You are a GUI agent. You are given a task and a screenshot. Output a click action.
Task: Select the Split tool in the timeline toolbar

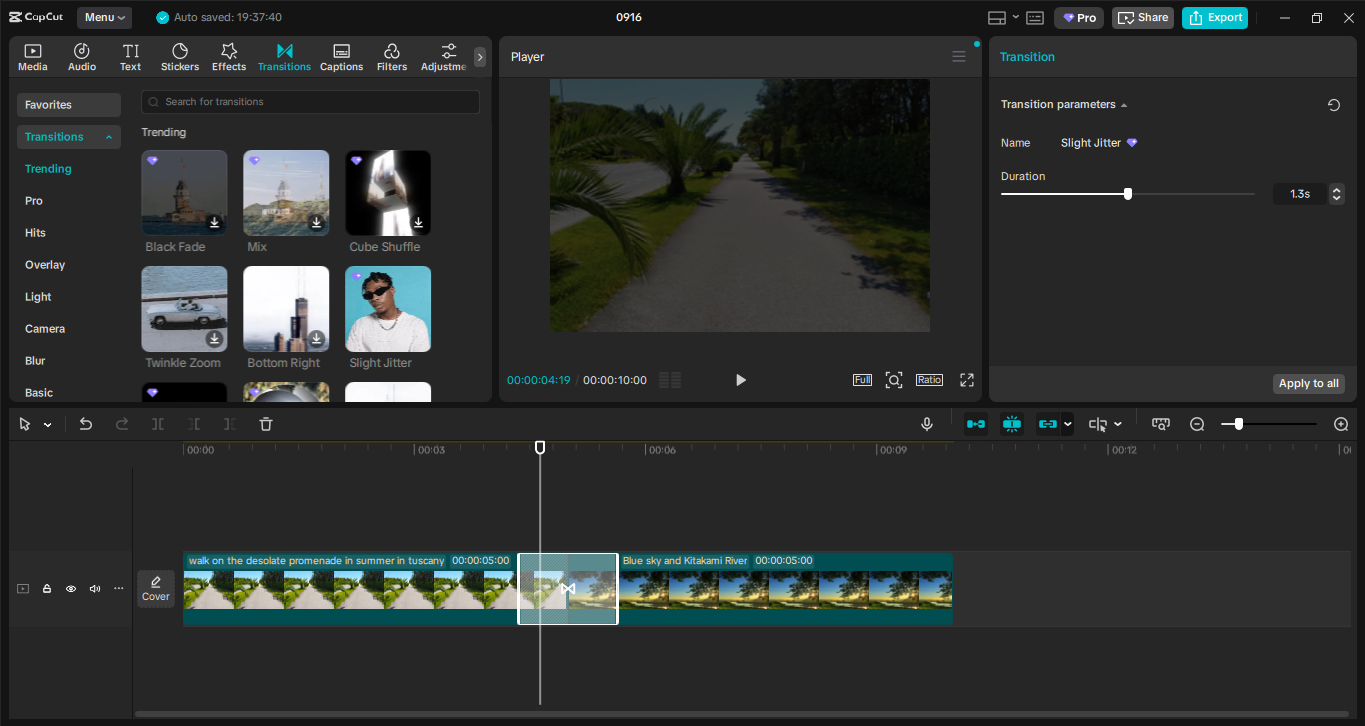point(157,424)
